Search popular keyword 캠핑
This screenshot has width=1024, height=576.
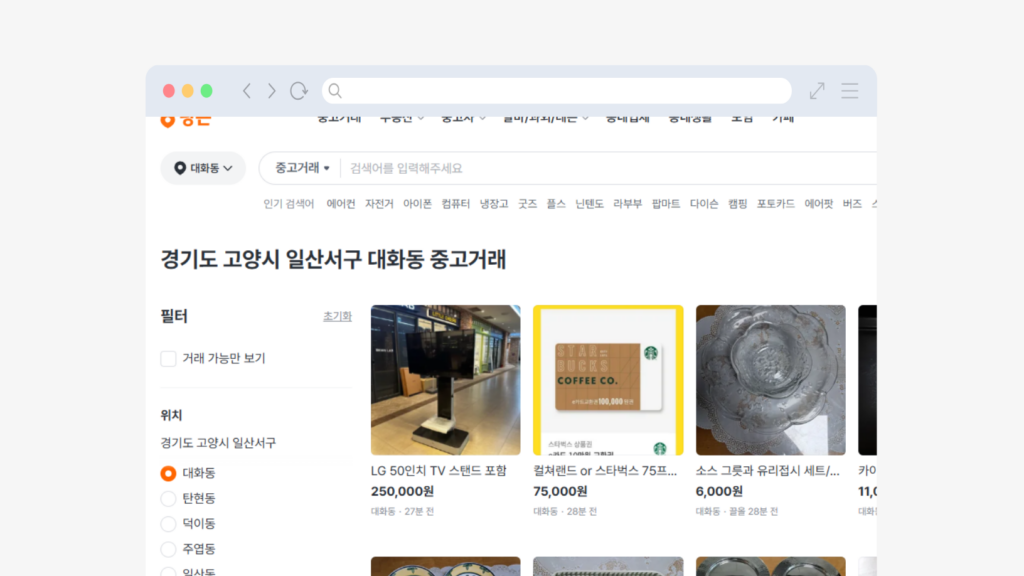point(738,204)
